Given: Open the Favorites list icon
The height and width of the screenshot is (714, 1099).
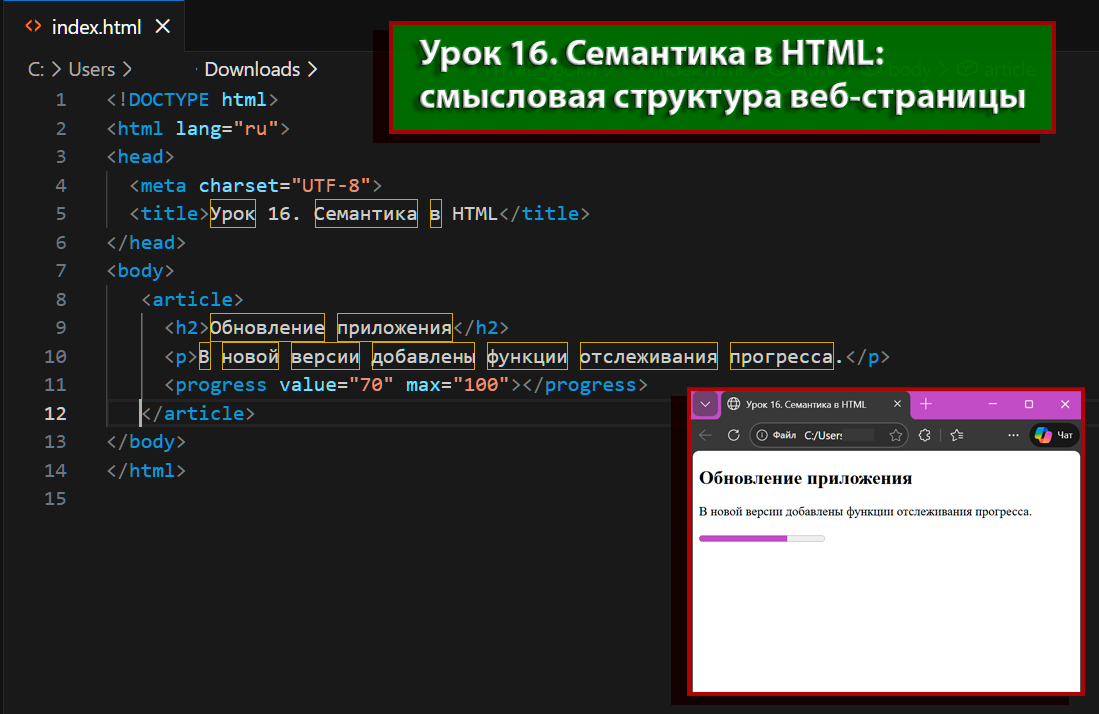Looking at the screenshot, I should pyautogui.click(x=957, y=435).
